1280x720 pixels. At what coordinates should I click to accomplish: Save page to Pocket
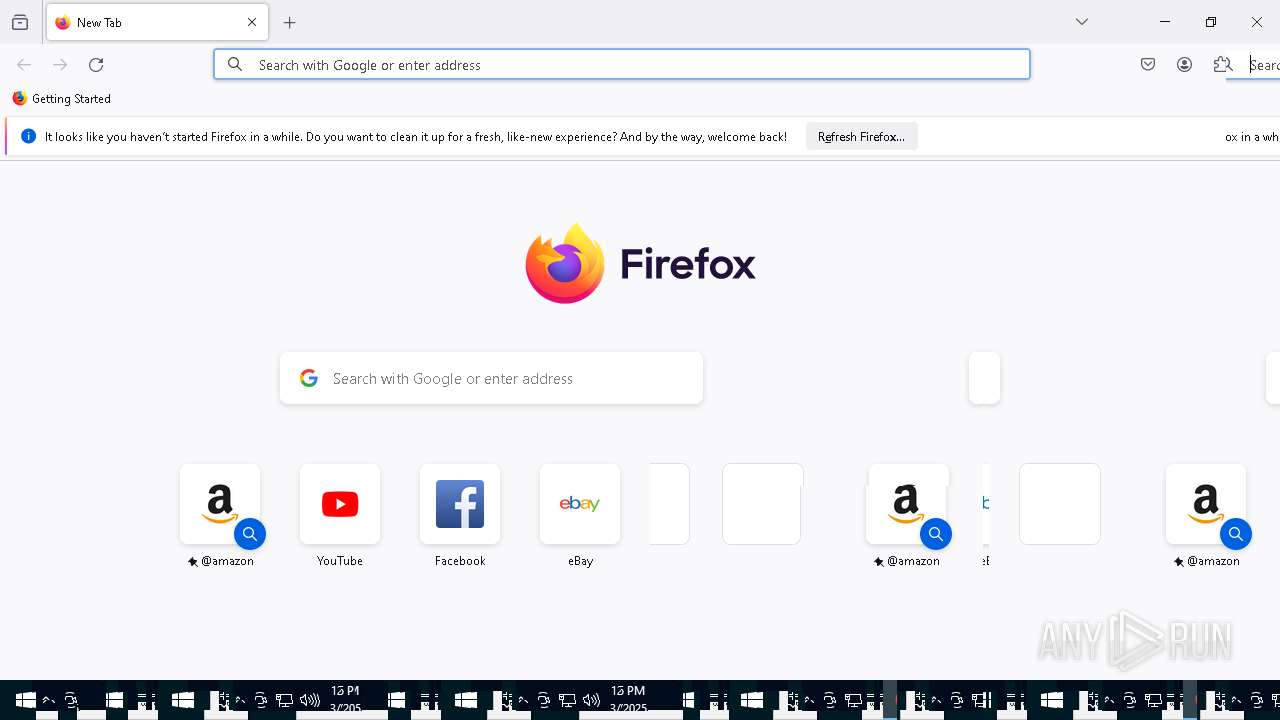coord(1148,65)
